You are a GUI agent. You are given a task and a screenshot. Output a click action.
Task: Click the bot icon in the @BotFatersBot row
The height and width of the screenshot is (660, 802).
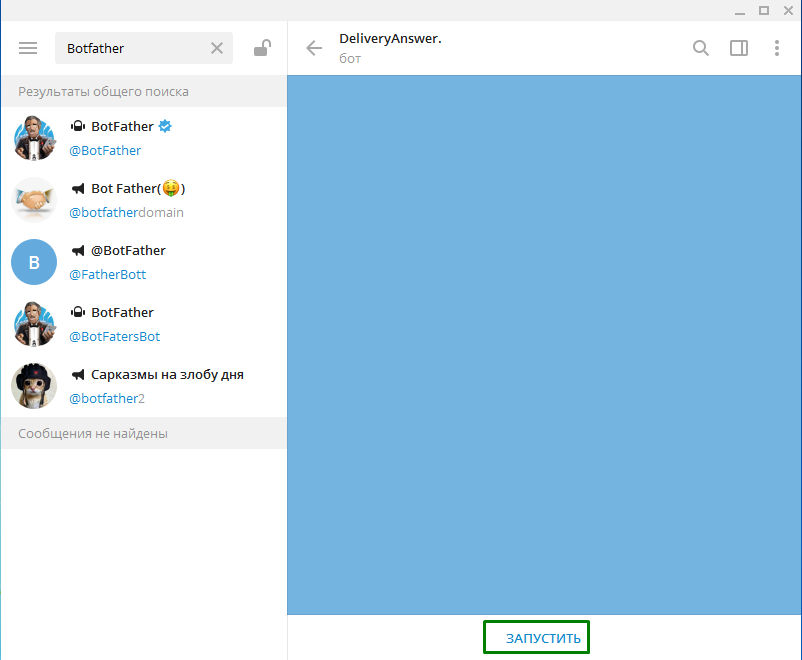[78, 312]
